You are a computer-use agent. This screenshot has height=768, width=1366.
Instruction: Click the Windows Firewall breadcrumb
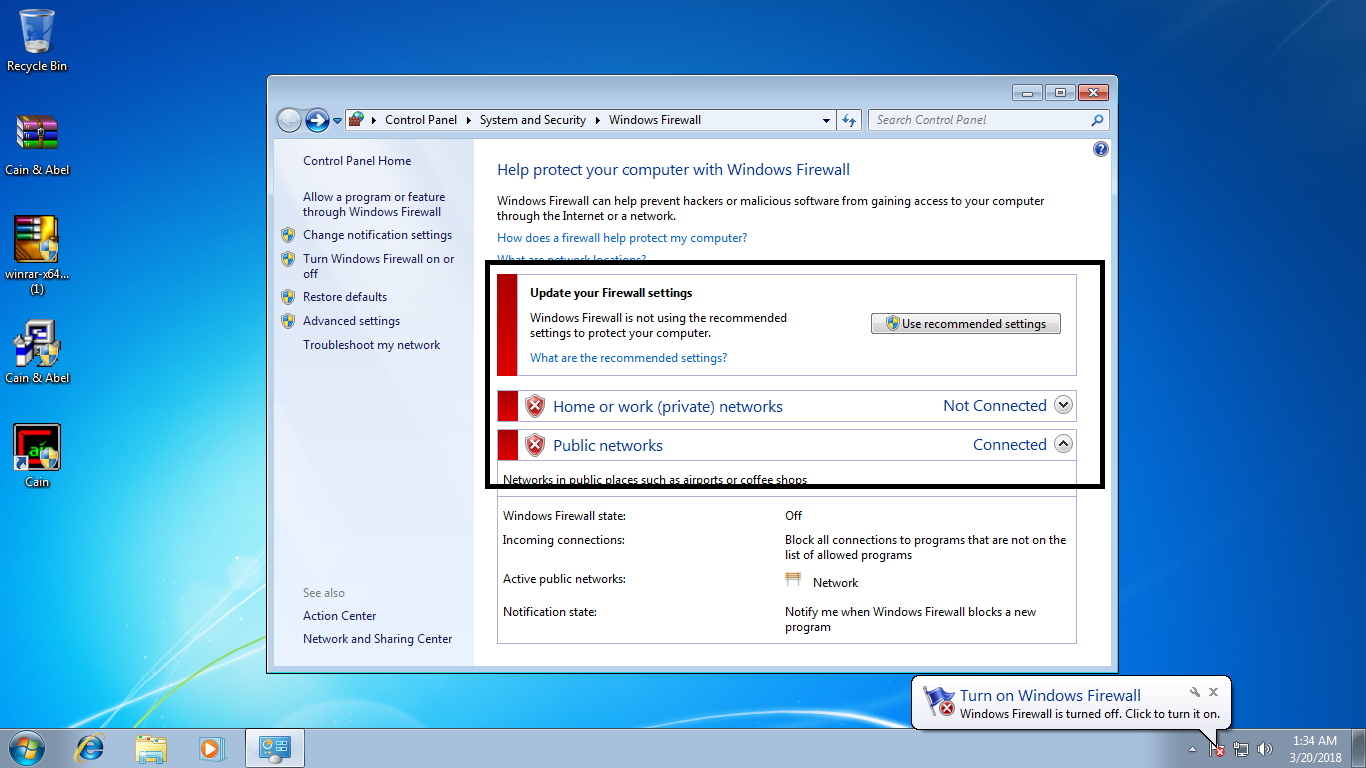click(655, 120)
